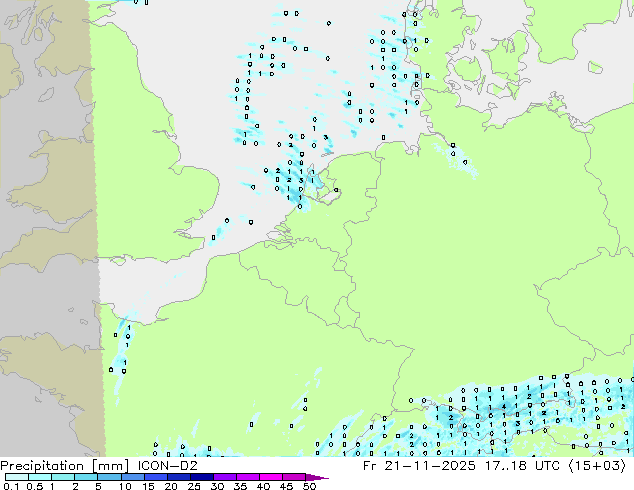Select legend swatch between 10 and 15
Screen dimensions: 634x490
click(132, 477)
